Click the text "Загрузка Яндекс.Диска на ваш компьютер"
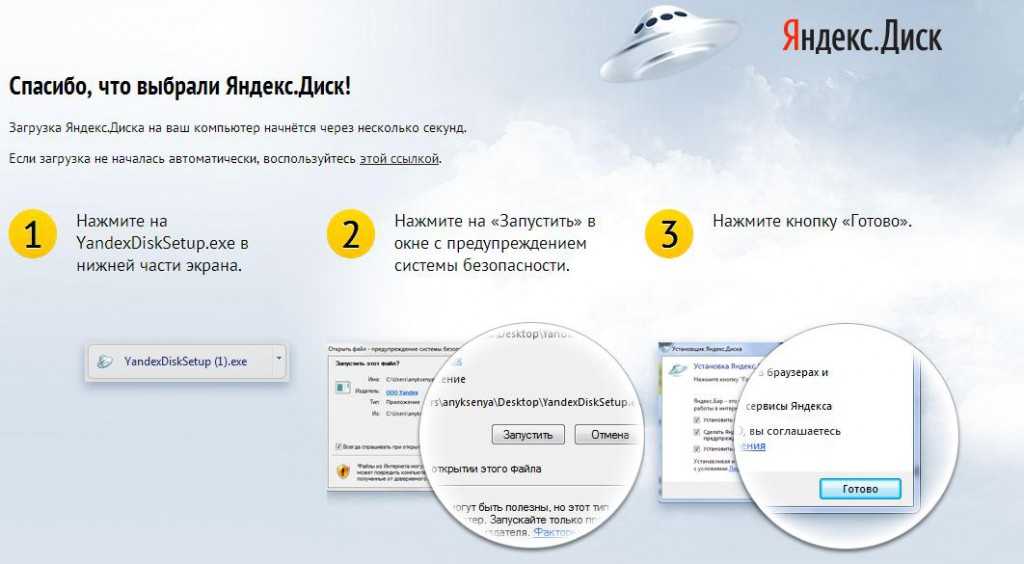 pos(135,128)
